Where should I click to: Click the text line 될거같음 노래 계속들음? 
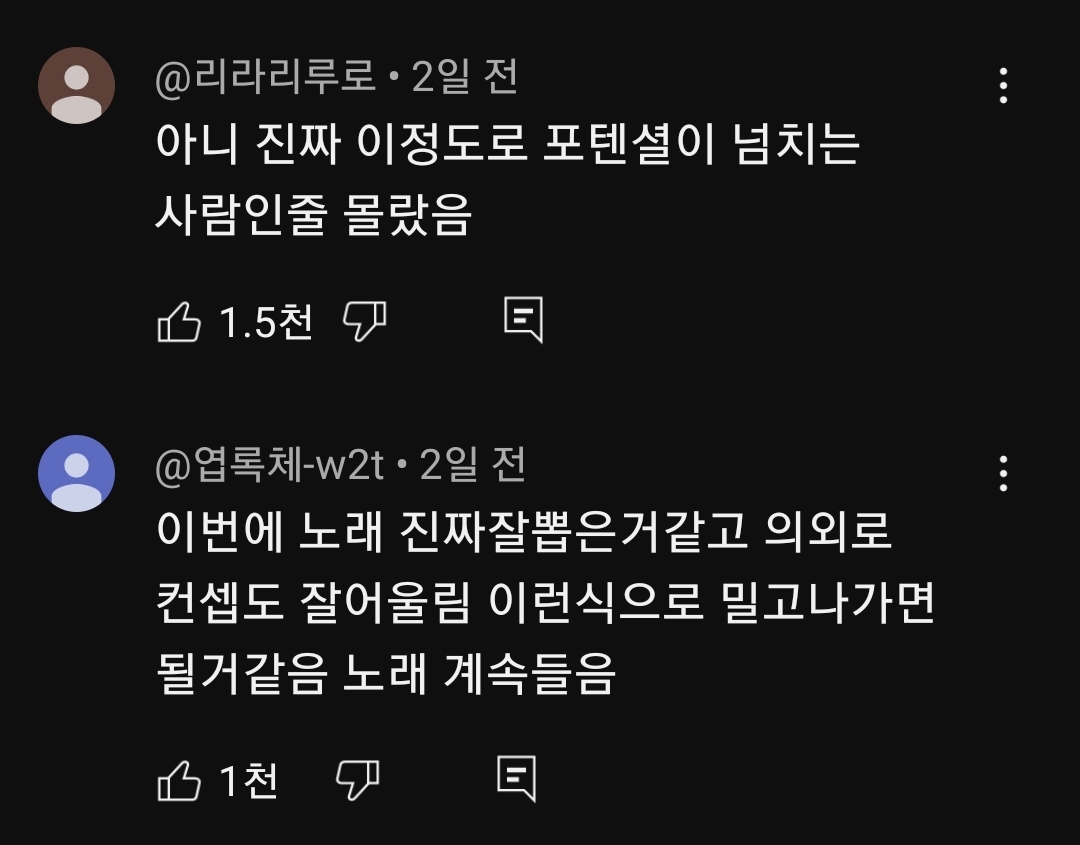click(x=385, y=674)
